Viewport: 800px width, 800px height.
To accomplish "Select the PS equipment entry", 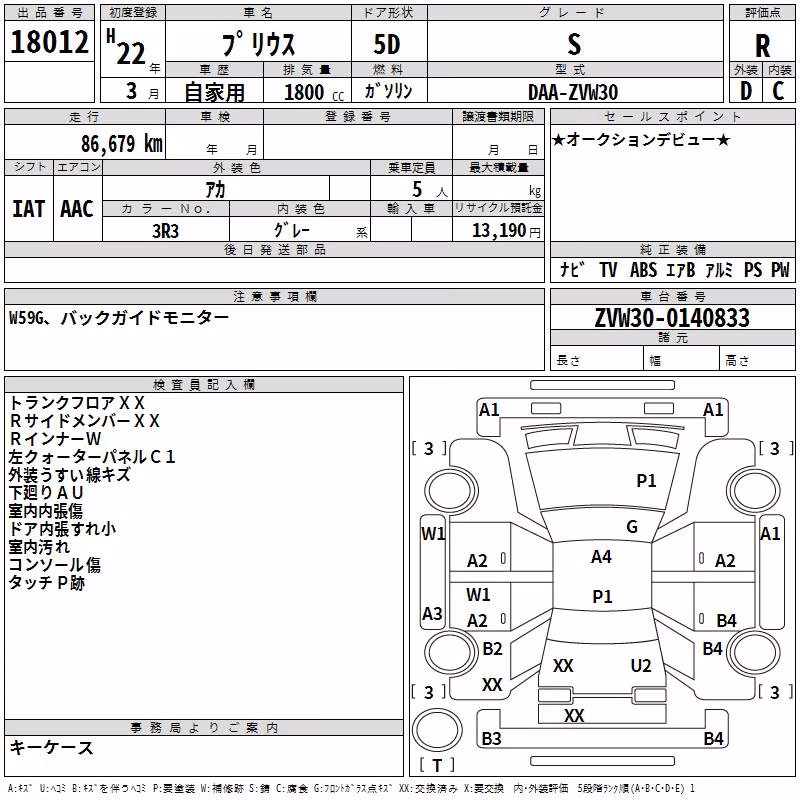I will click(753, 269).
